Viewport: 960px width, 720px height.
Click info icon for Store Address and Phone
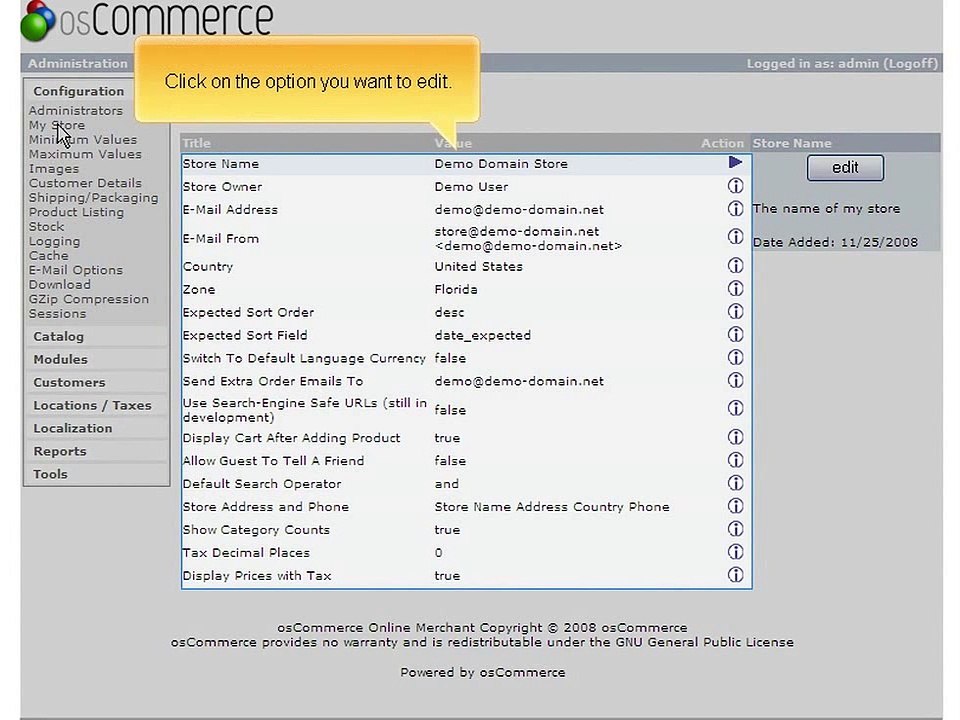click(x=735, y=506)
